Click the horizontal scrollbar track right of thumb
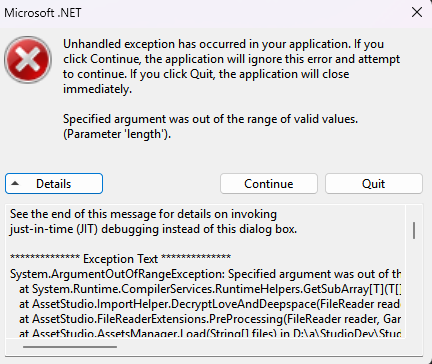432x364 pixels. (x=260, y=347)
